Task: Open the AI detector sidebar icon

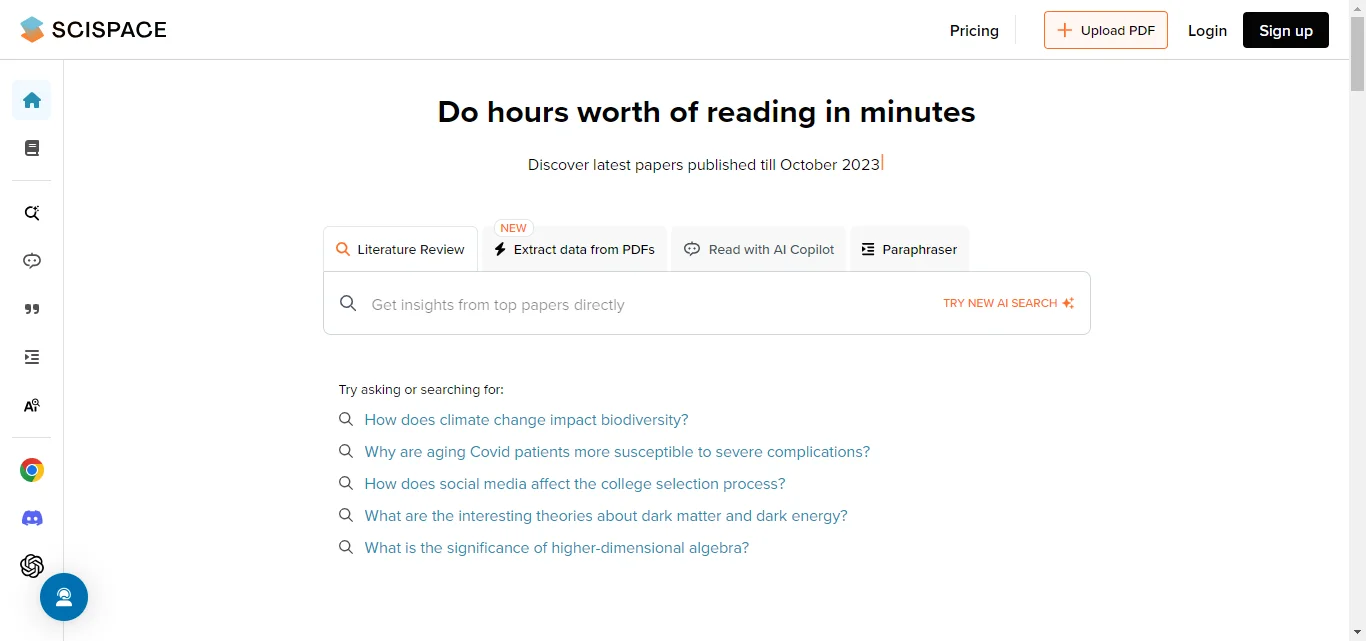Action: click(x=32, y=405)
